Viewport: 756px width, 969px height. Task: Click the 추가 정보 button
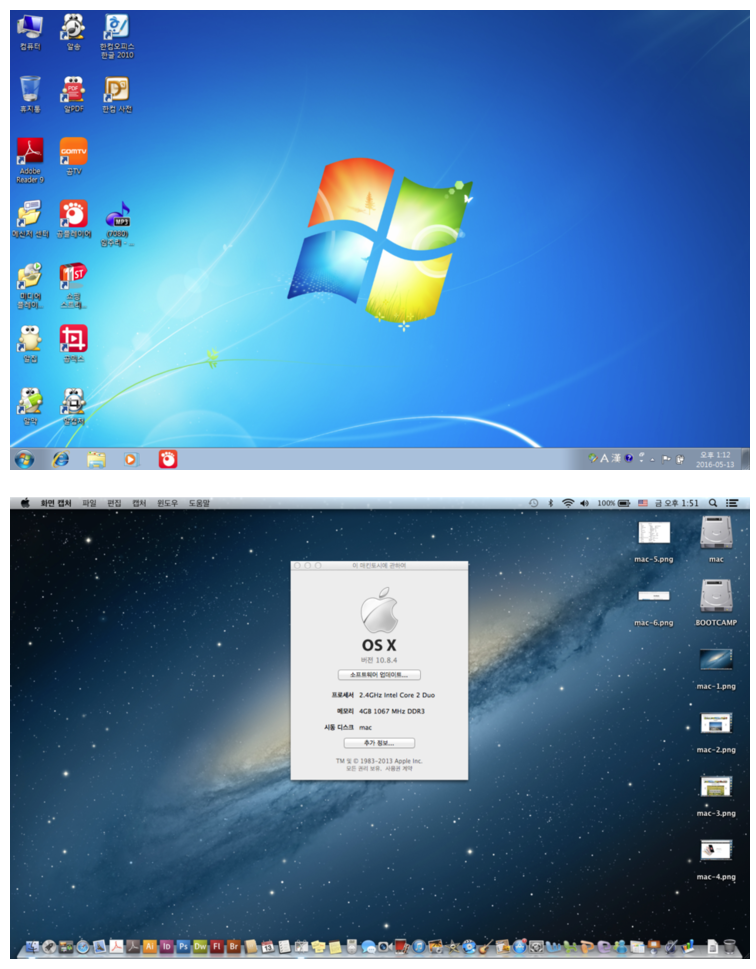(379, 743)
